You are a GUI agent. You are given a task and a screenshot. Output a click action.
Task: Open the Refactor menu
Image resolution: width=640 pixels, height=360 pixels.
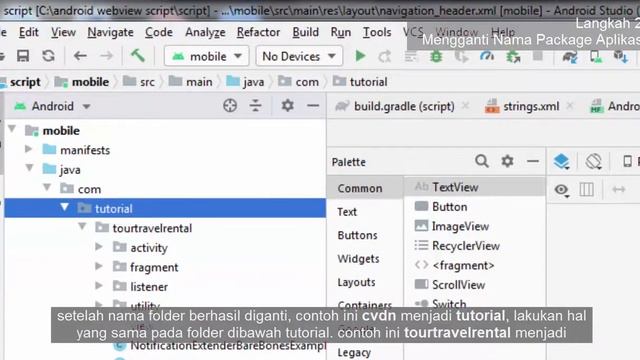[258, 32]
